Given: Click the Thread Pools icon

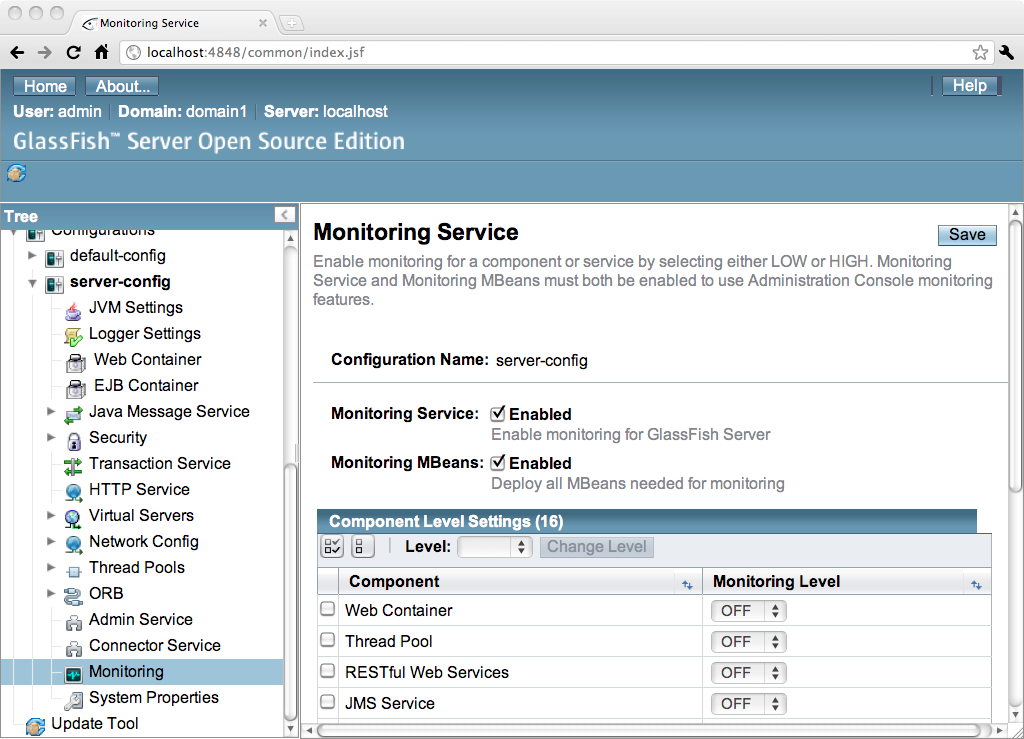Looking at the screenshot, I should pyautogui.click(x=74, y=571).
